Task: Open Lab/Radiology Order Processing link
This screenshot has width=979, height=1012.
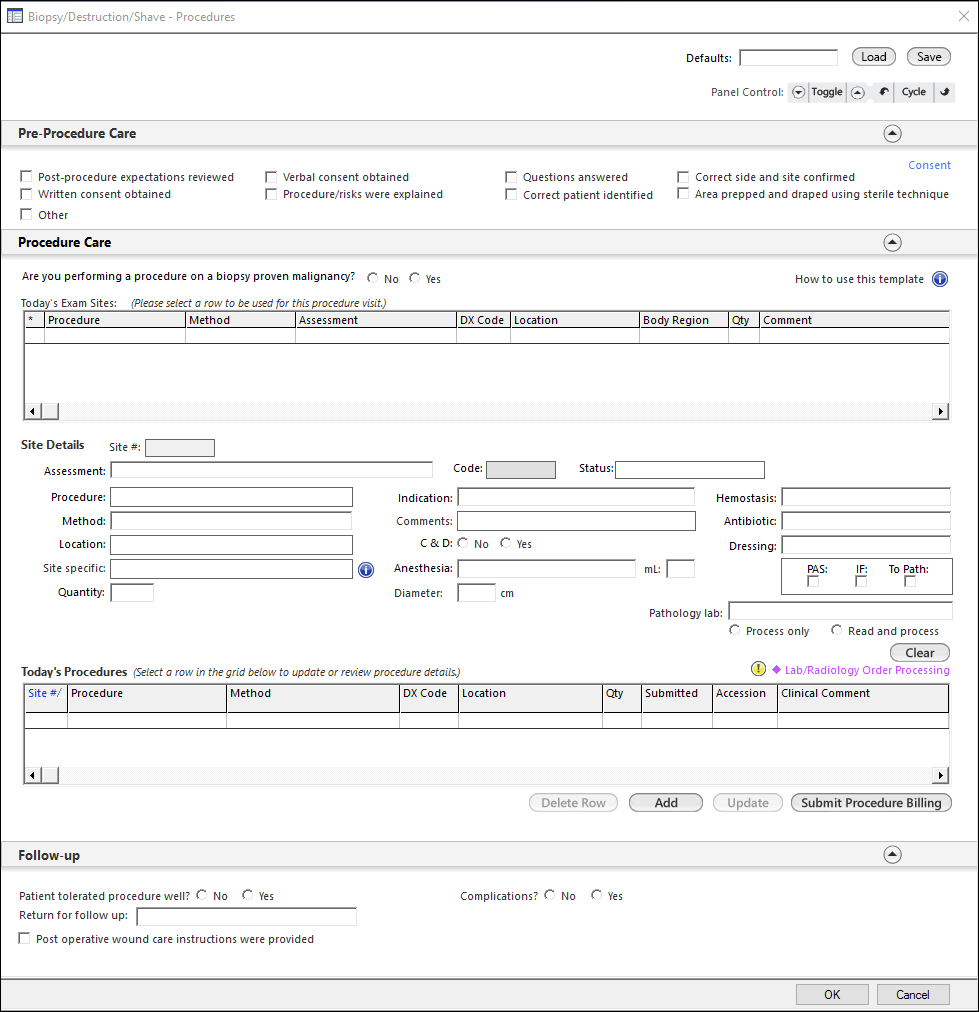Action: tap(867, 670)
